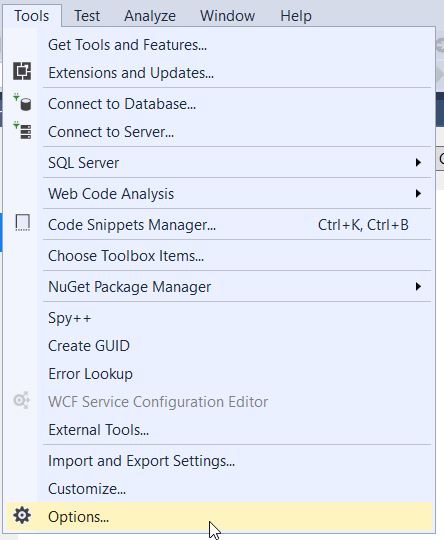Viewport: 444px width, 540px height.
Task: Expand the SQL Server submenu arrow
Action: click(x=418, y=162)
